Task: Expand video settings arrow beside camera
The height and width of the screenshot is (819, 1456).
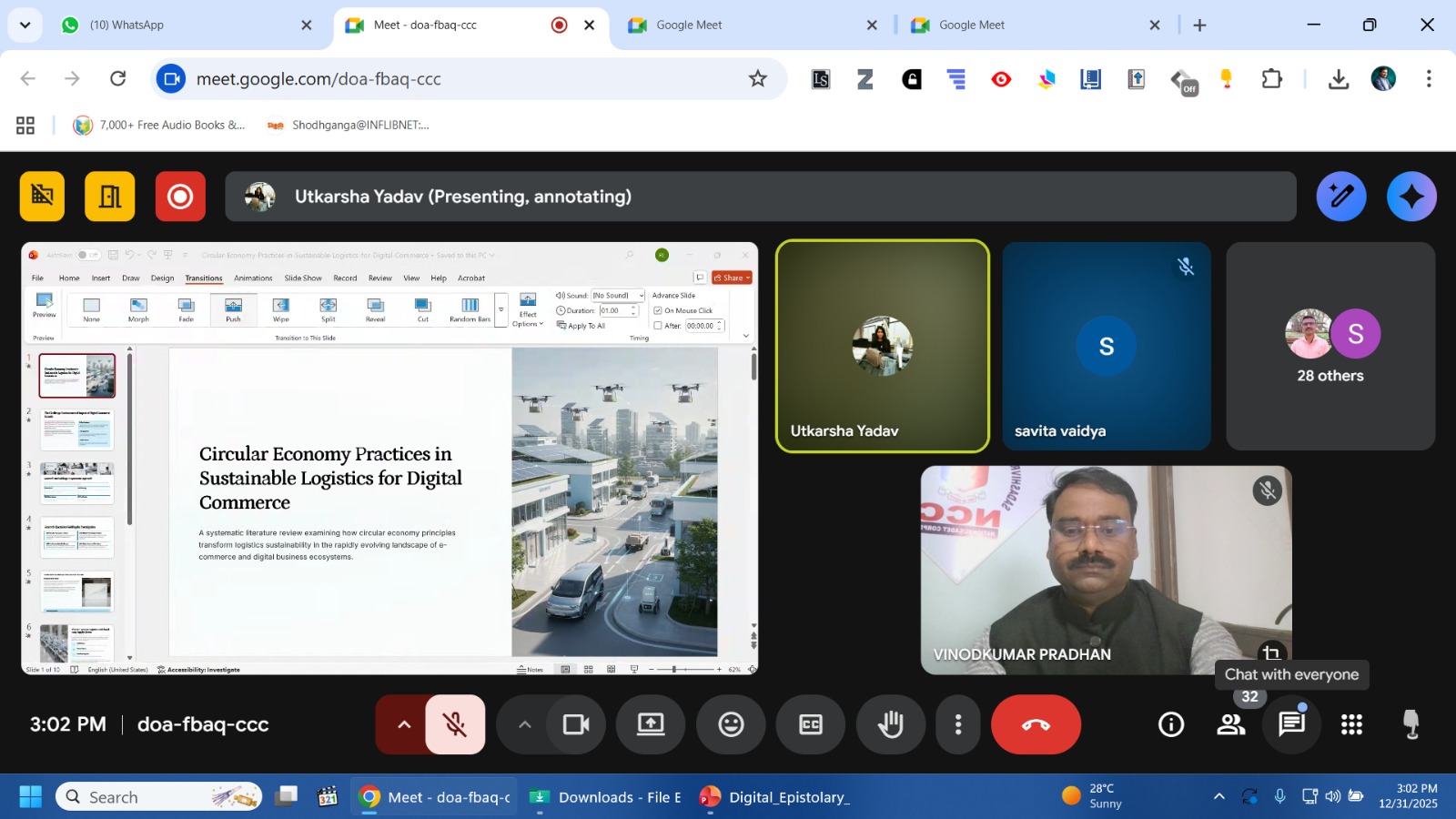Action: [x=524, y=724]
